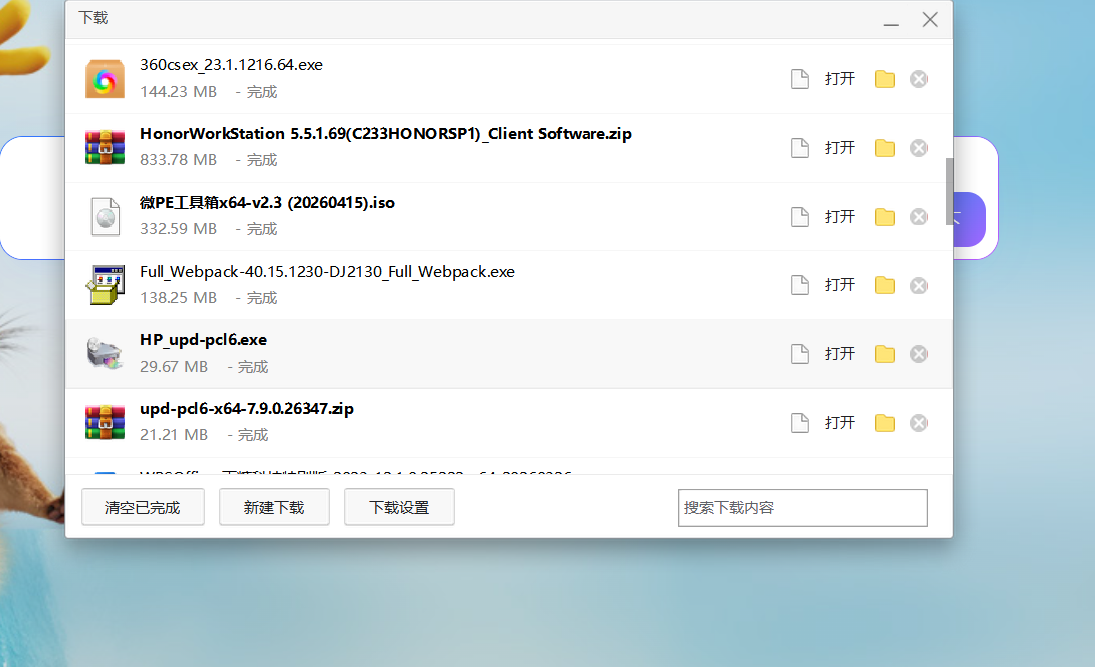1095x667 pixels.
Task: Click the 清空已完成 button
Action: click(142, 507)
